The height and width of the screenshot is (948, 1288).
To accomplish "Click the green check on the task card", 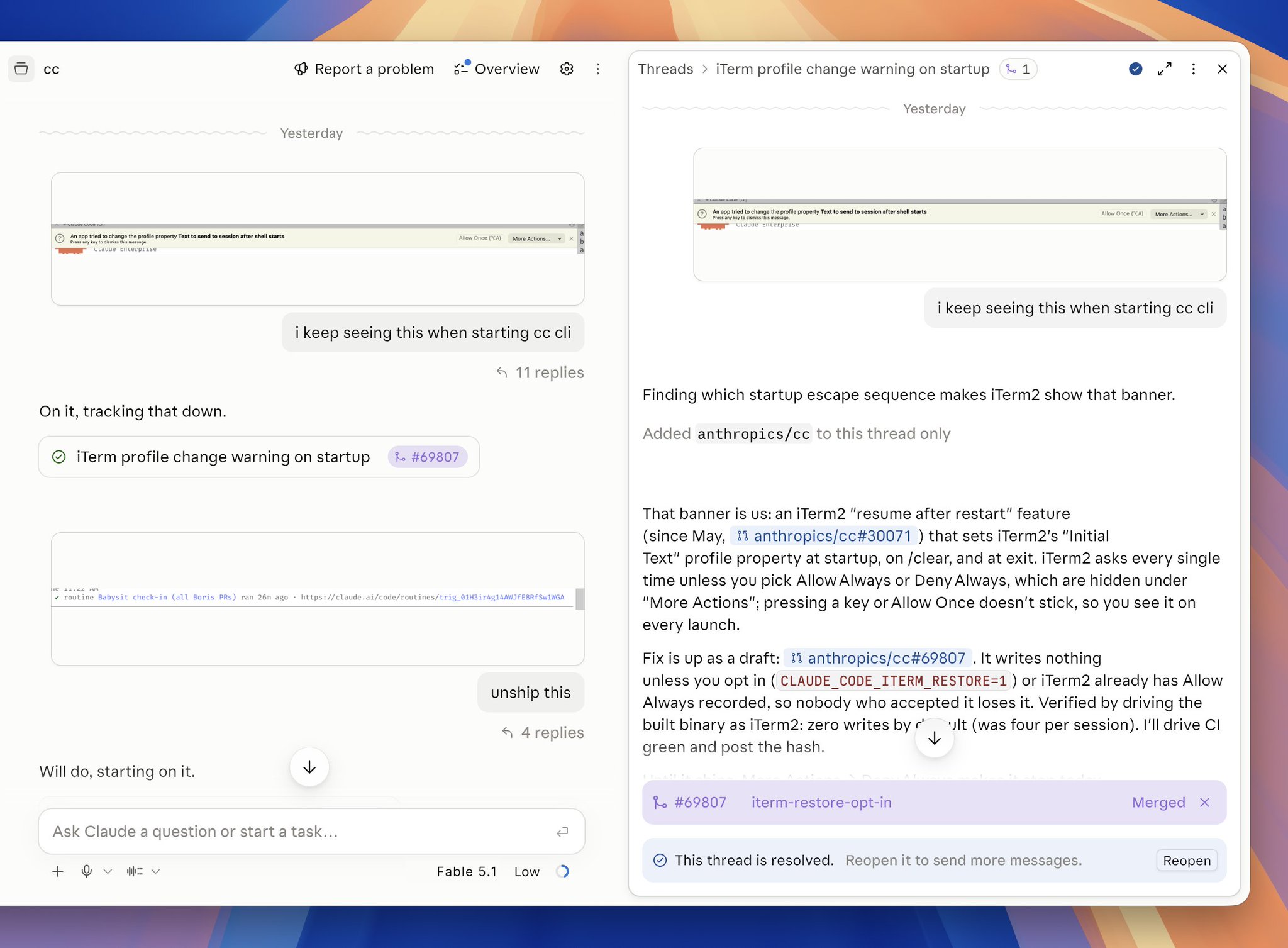I will (x=59, y=457).
